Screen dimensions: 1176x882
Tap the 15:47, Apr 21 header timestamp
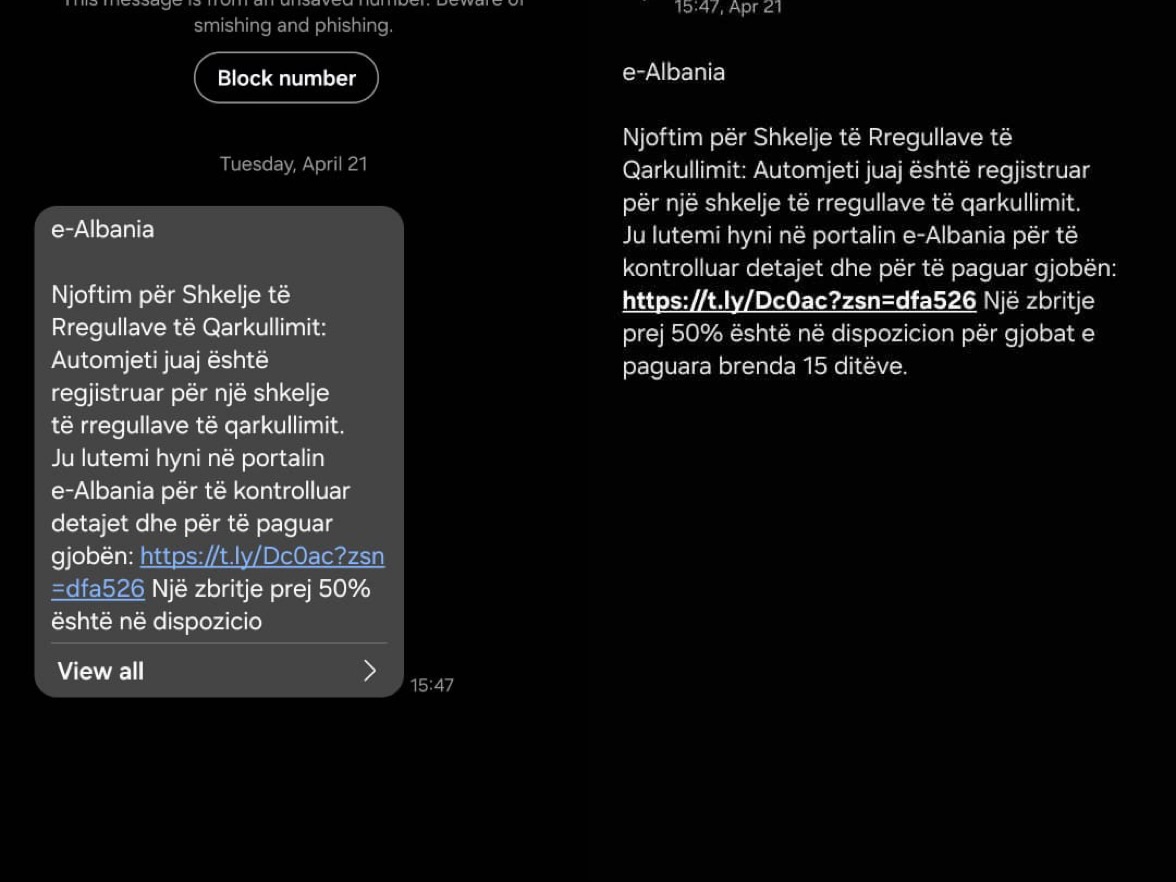pyautogui.click(x=728, y=8)
